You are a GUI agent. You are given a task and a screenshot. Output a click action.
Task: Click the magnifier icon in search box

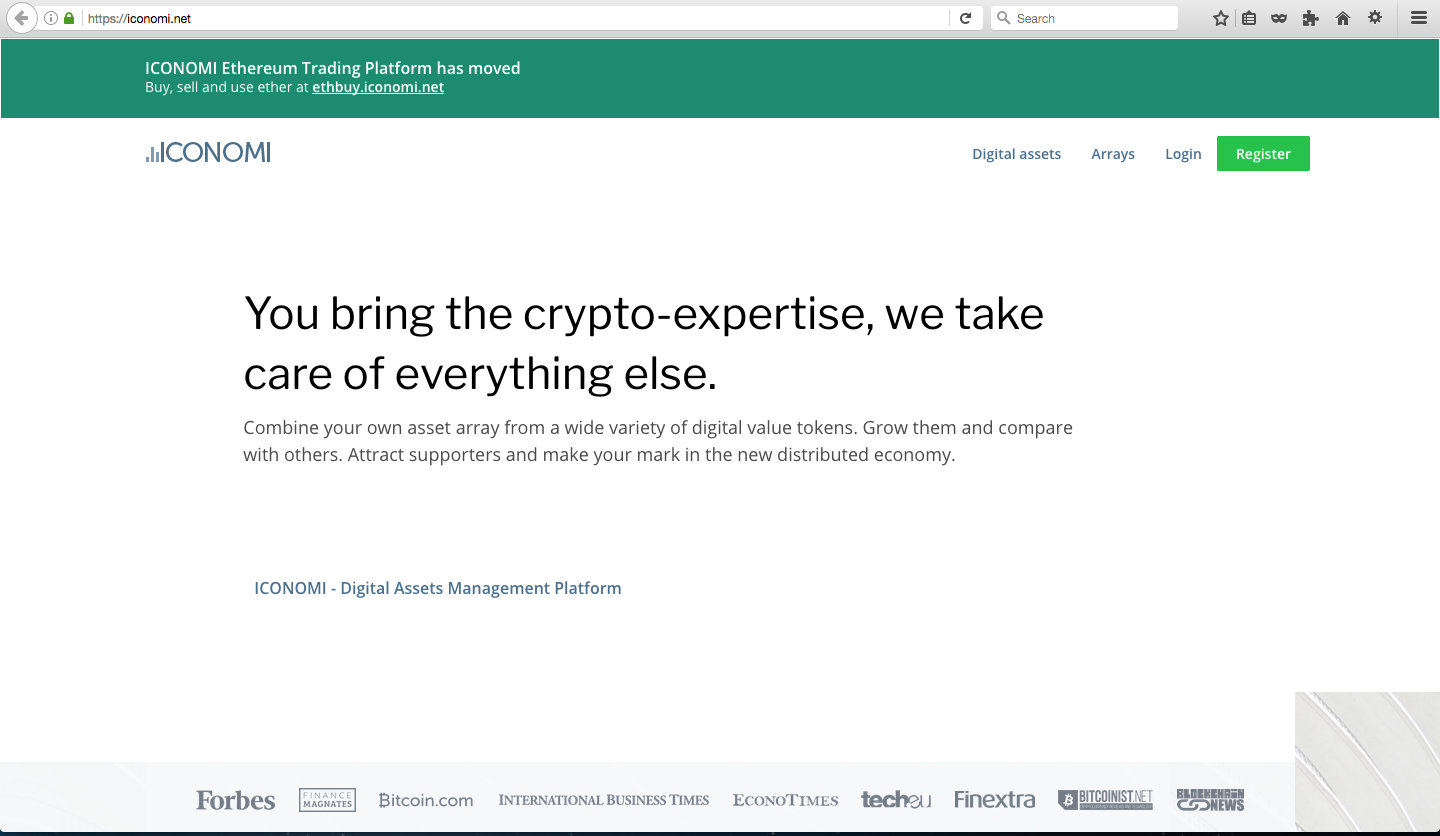[1004, 18]
